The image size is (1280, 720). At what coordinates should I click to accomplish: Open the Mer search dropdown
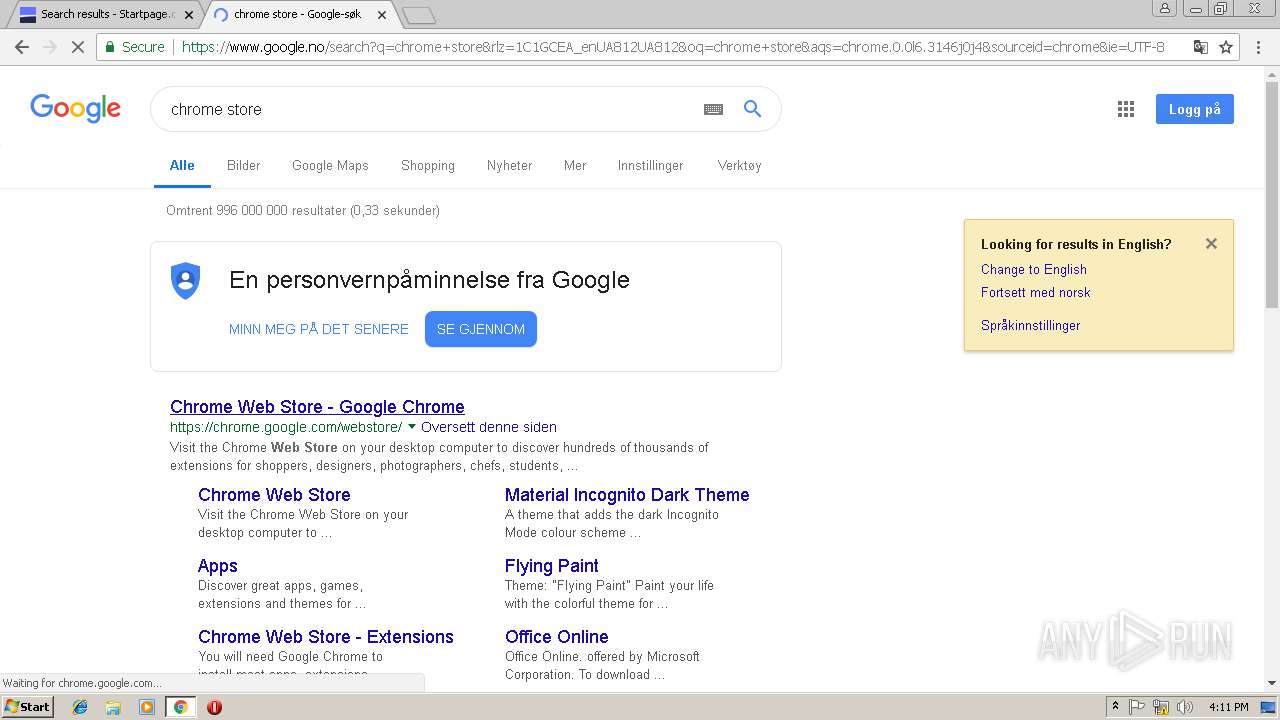click(575, 165)
